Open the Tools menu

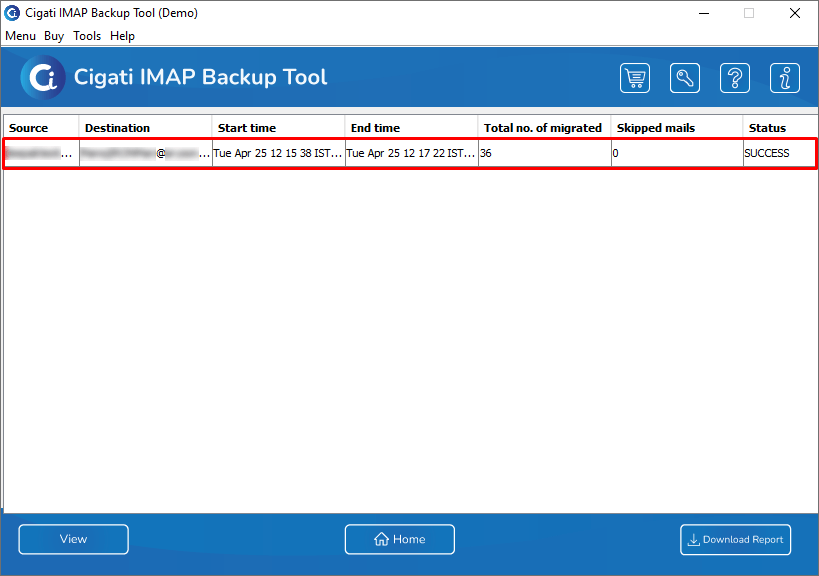pyautogui.click(x=87, y=36)
